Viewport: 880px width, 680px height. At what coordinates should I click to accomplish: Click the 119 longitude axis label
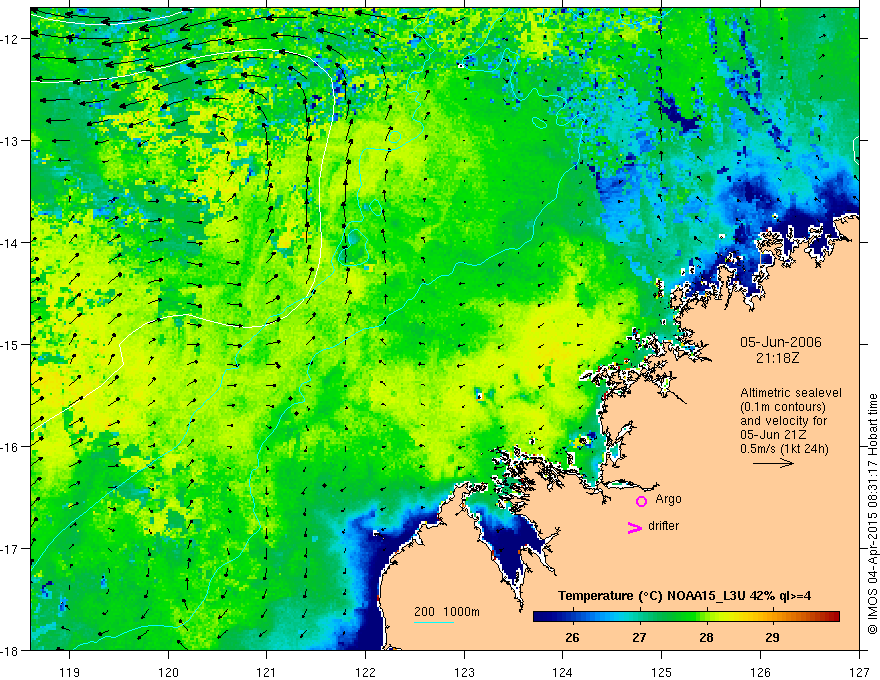(70, 656)
